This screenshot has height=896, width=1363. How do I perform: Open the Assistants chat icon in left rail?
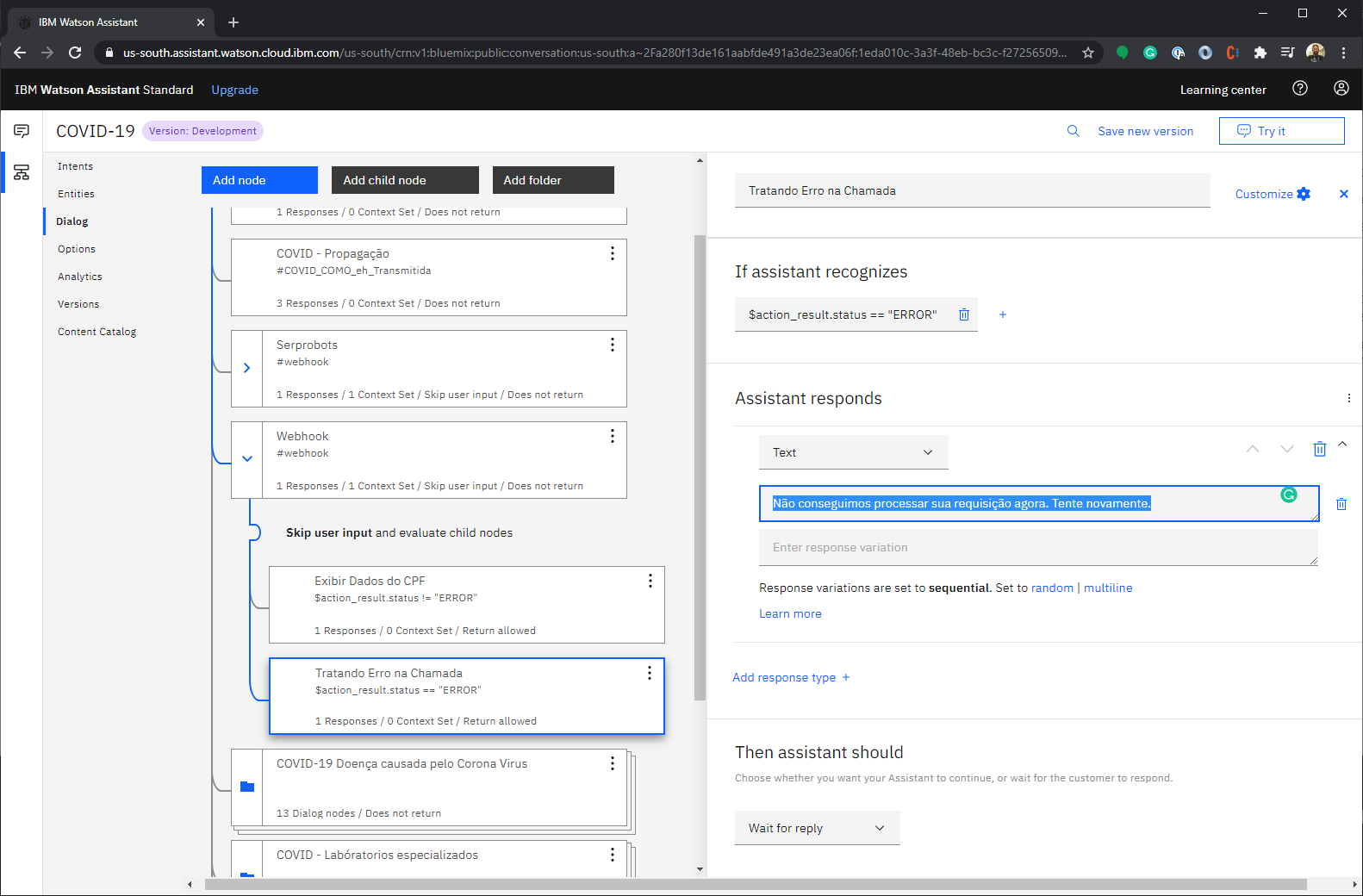(x=22, y=131)
